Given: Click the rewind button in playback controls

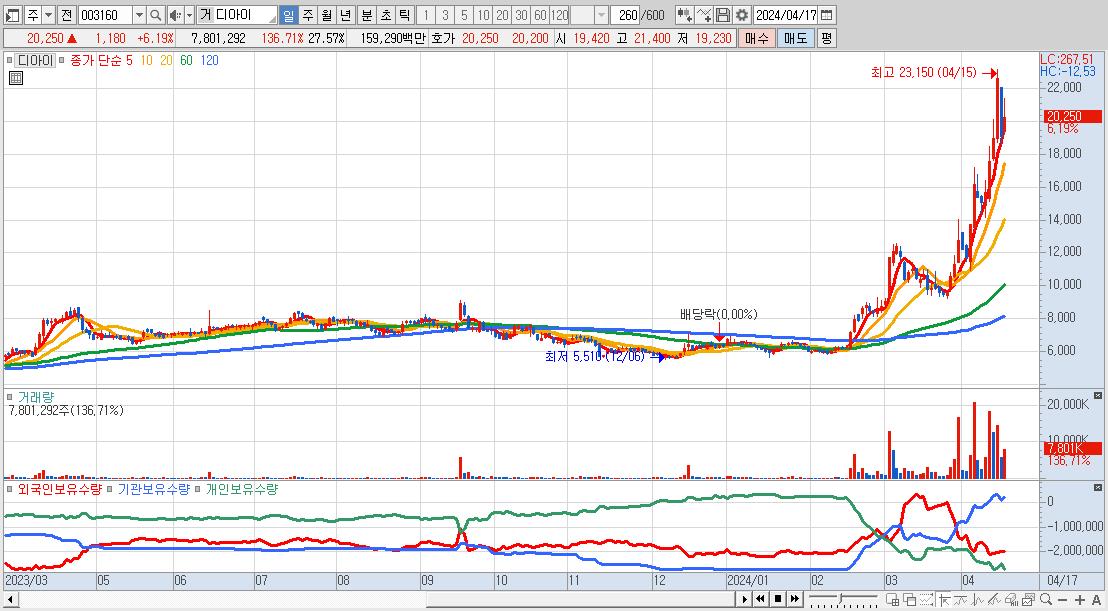Looking at the screenshot, I should point(760,599).
